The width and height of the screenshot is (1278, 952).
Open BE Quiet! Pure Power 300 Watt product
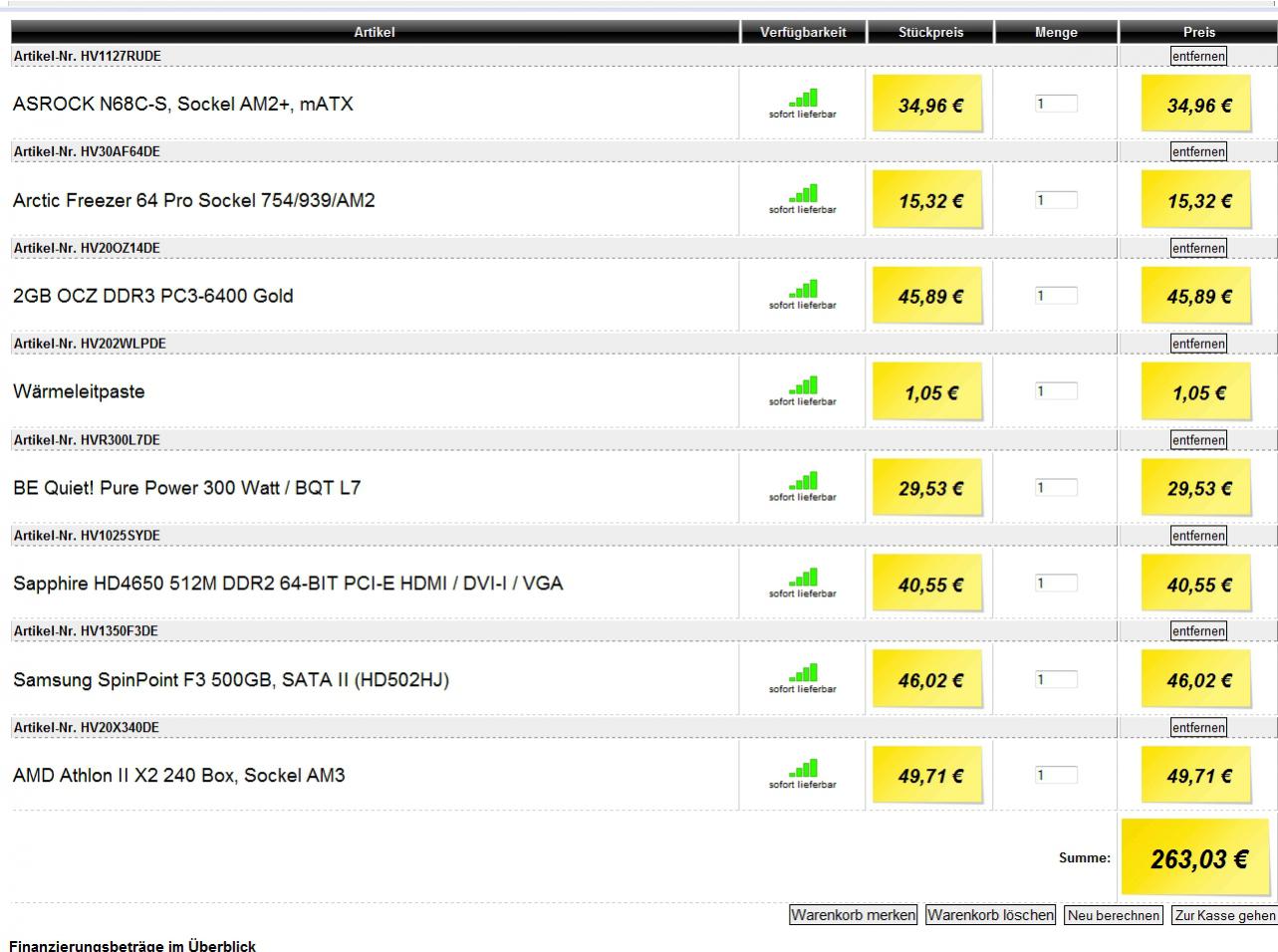(x=187, y=488)
